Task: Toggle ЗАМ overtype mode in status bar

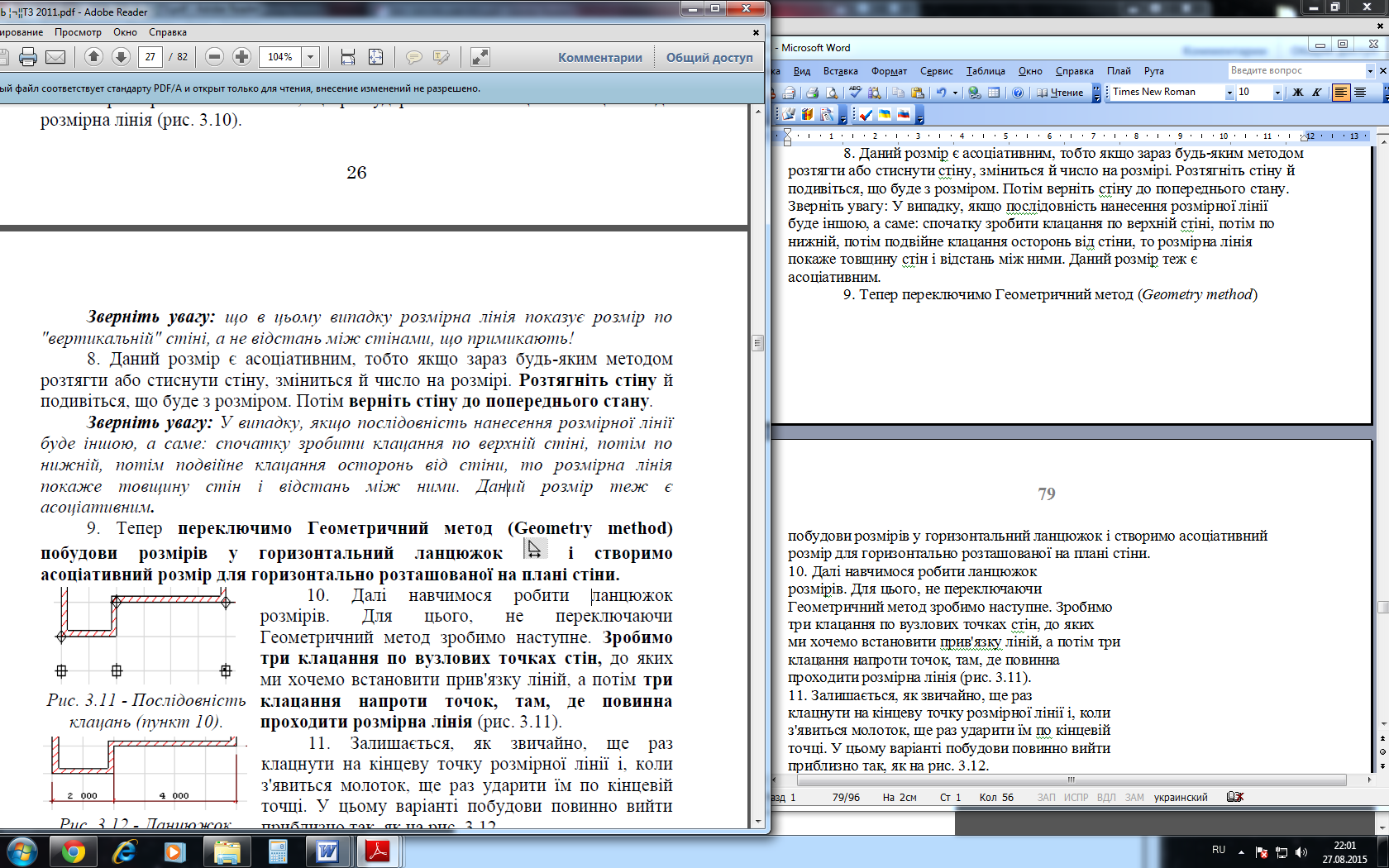Action: (1134, 798)
